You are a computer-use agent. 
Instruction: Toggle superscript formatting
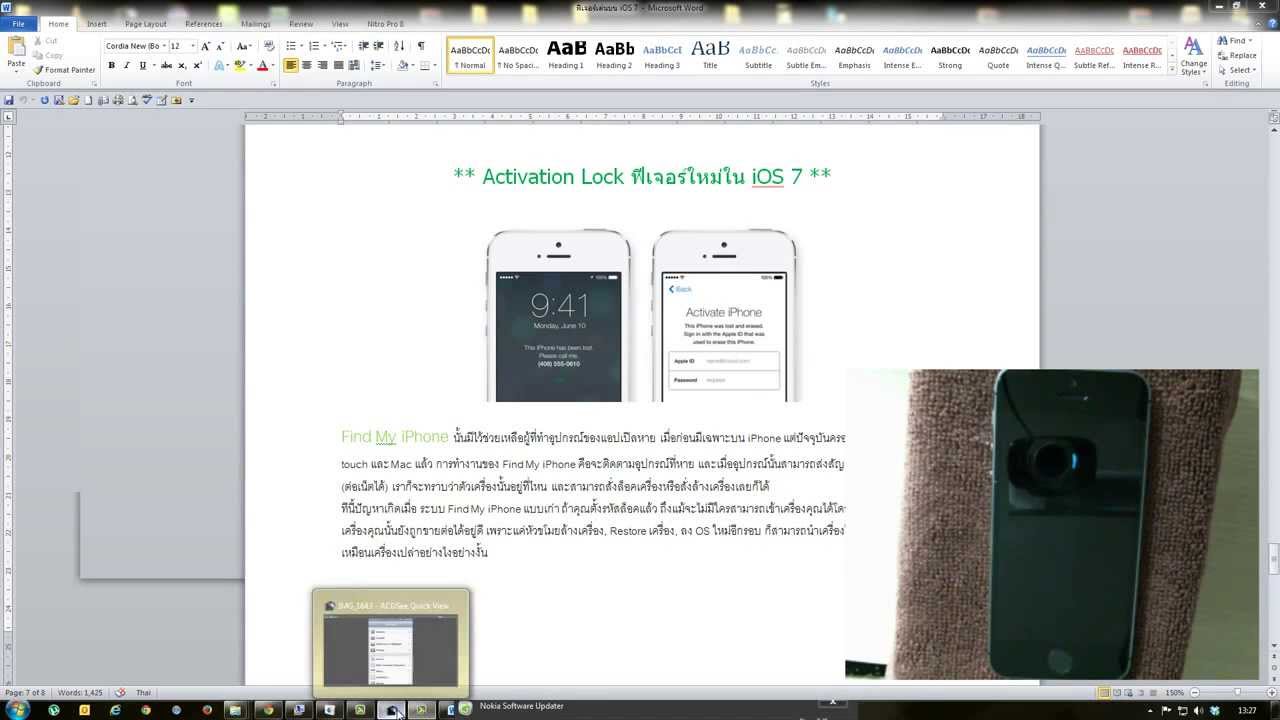(197, 65)
